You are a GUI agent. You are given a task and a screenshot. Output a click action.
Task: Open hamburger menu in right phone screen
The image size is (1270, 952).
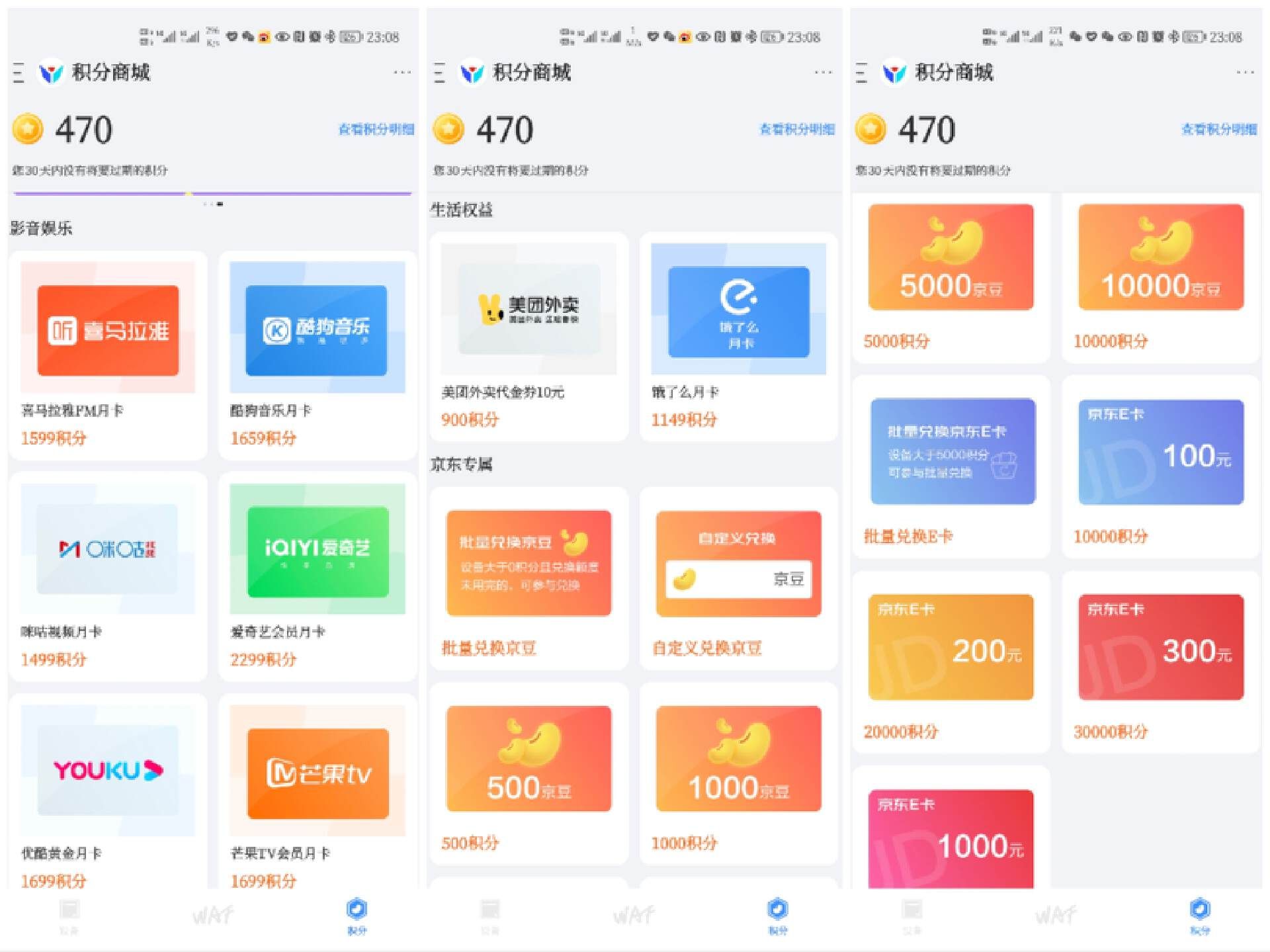coord(861,73)
